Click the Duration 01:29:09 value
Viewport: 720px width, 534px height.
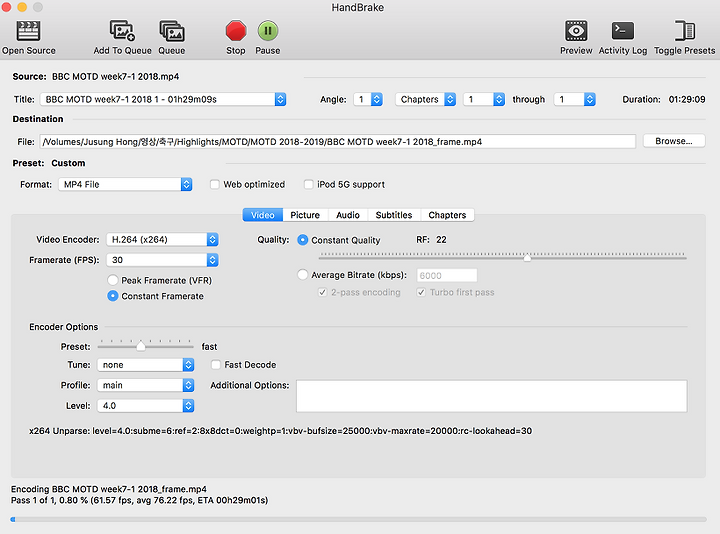[686, 99]
